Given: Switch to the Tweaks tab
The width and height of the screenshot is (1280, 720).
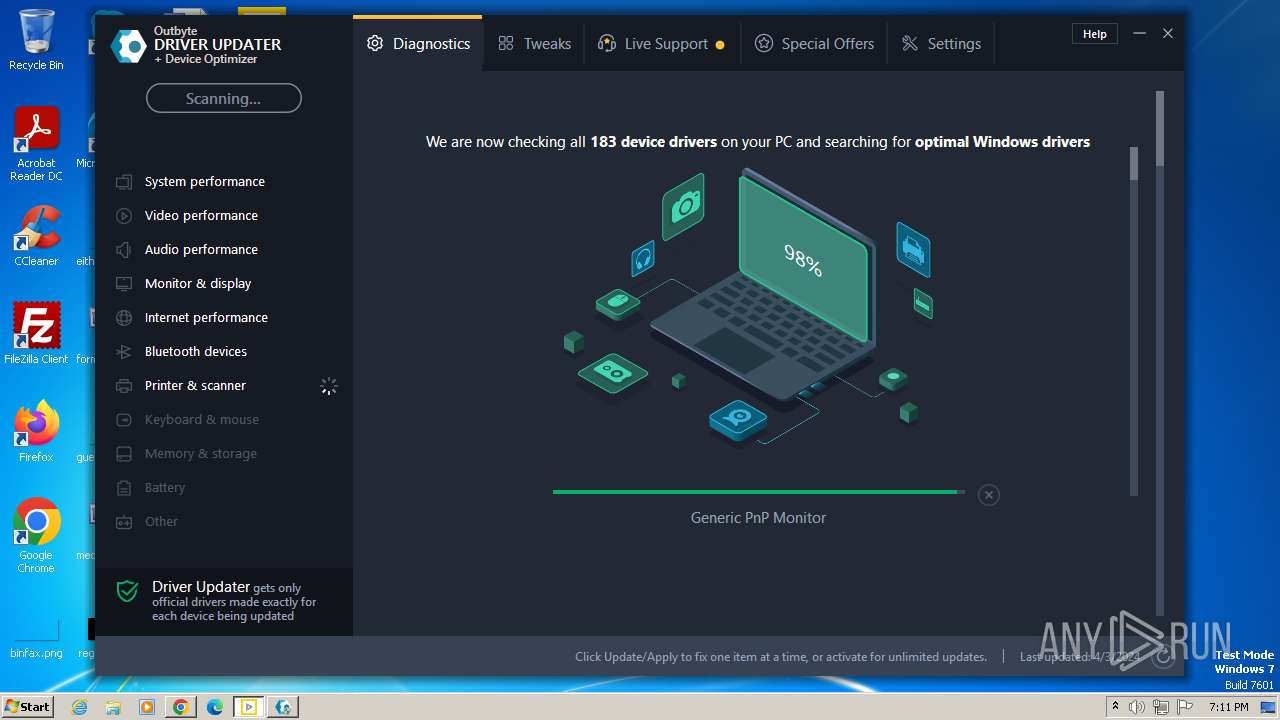Looking at the screenshot, I should pyautogui.click(x=534, y=44).
